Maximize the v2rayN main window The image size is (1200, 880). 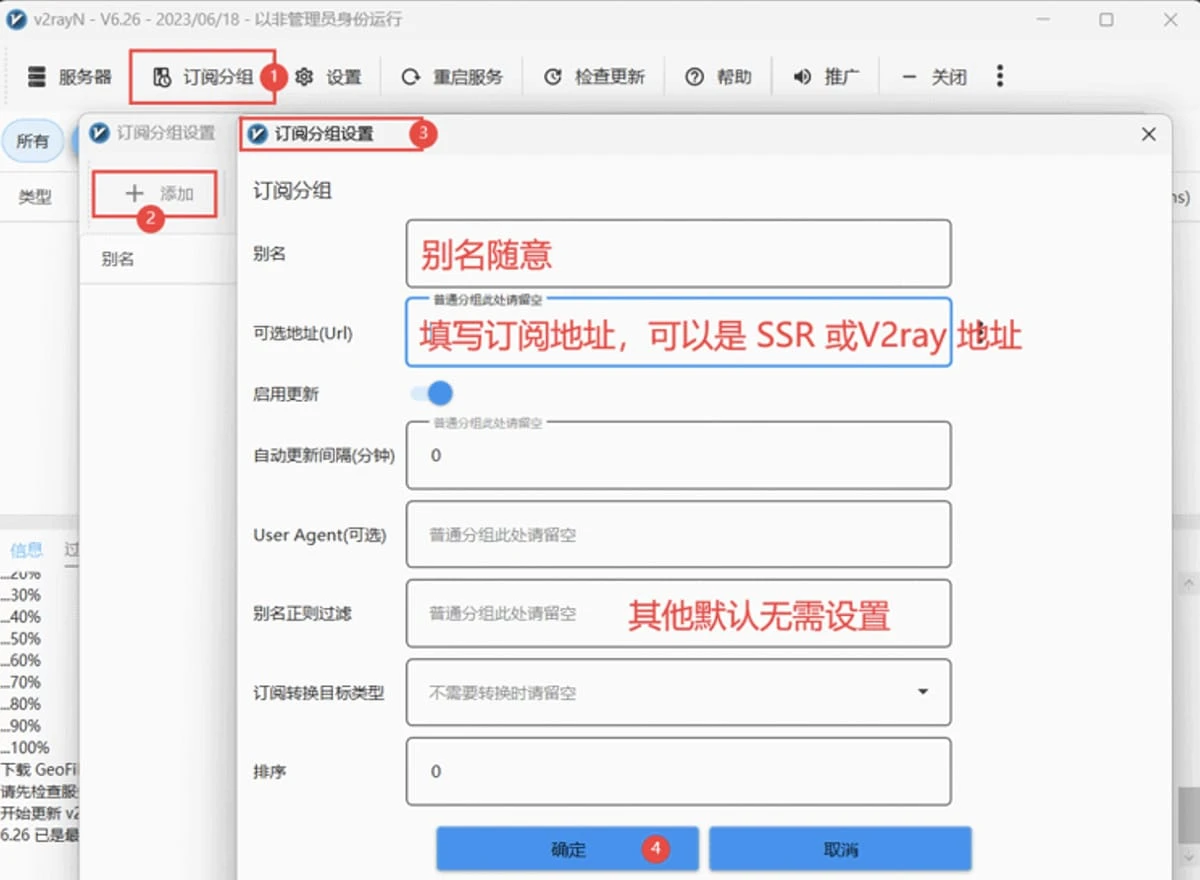[1106, 20]
